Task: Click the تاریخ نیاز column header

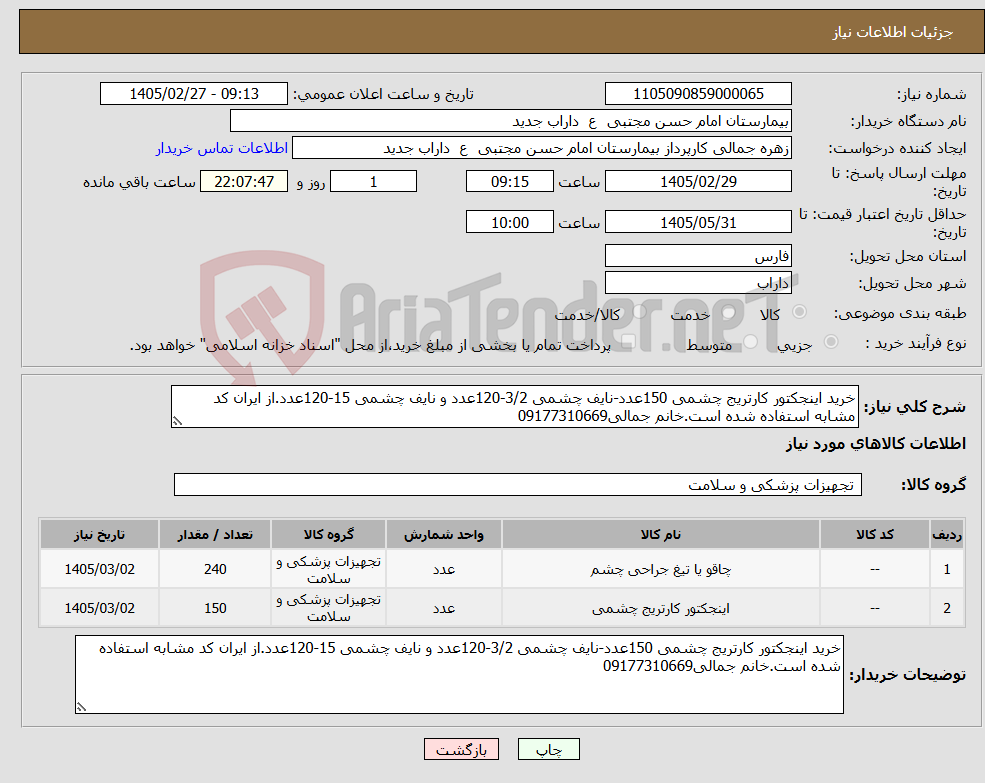Action: coord(99,534)
